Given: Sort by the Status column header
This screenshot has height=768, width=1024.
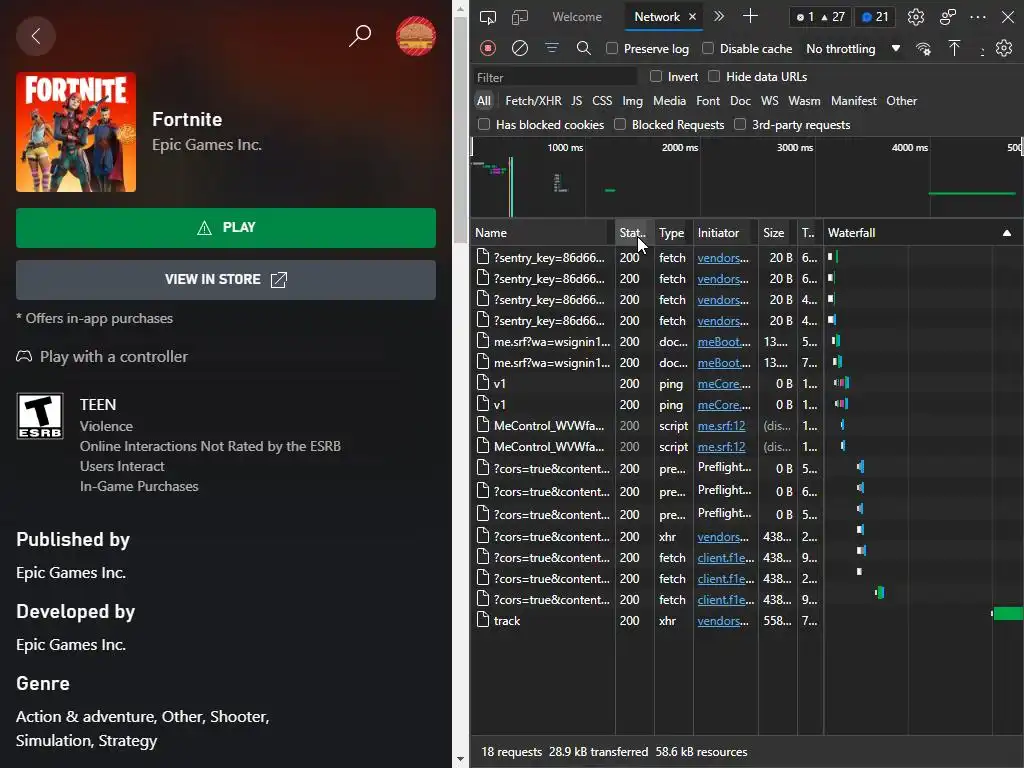Looking at the screenshot, I should pos(633,233).
